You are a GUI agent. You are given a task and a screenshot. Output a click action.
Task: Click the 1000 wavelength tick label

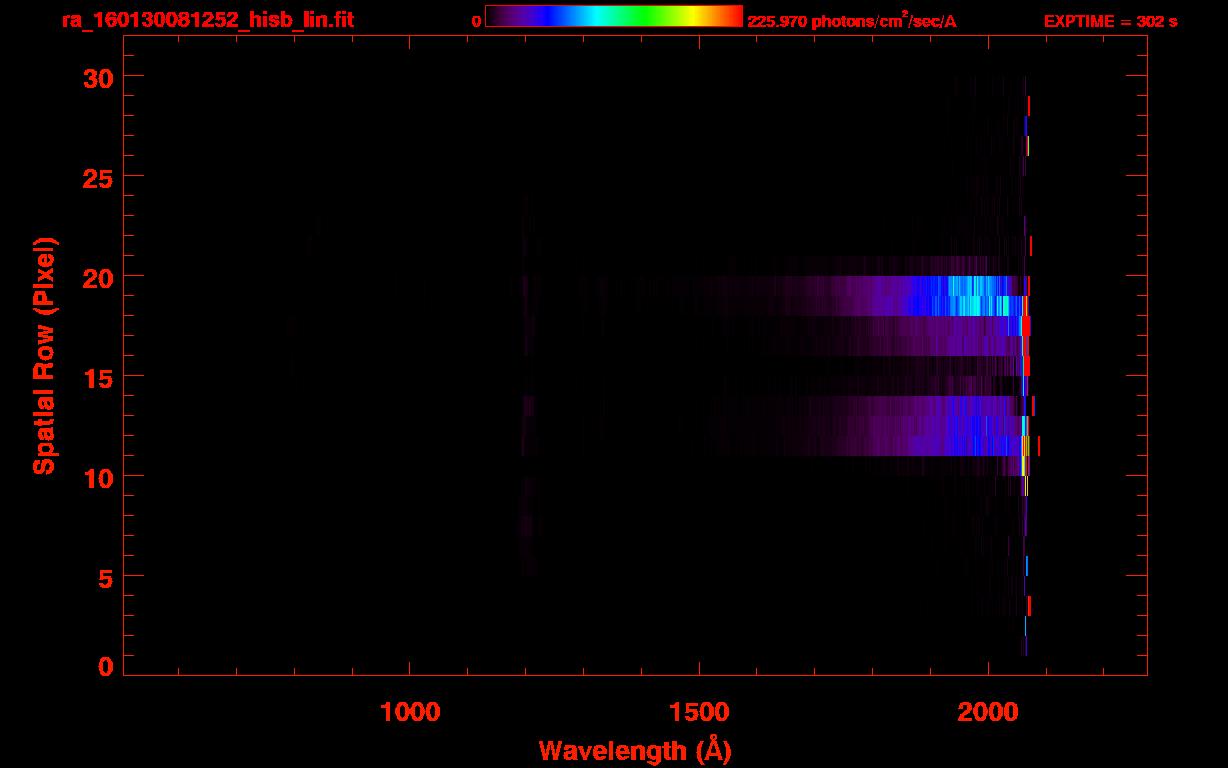tap(410, 712)
